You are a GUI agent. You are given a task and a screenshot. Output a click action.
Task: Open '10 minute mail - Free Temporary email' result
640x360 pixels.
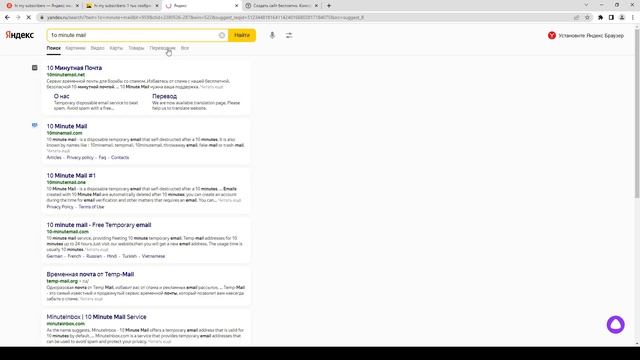[x=99, y=225]
